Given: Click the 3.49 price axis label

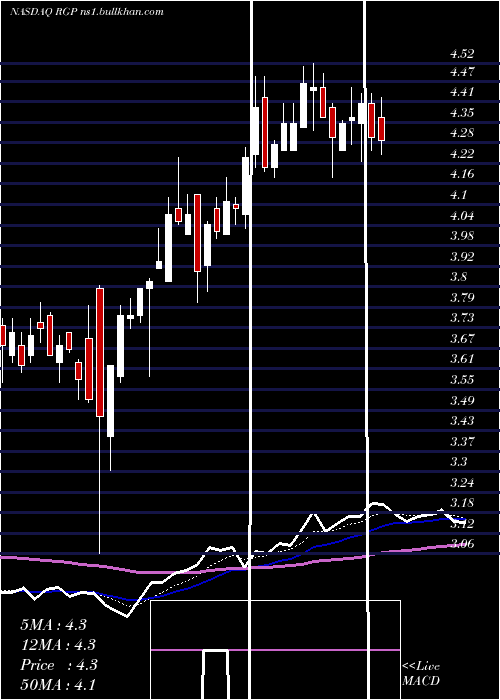Looking at the screenshot, I should coord(462,400).
